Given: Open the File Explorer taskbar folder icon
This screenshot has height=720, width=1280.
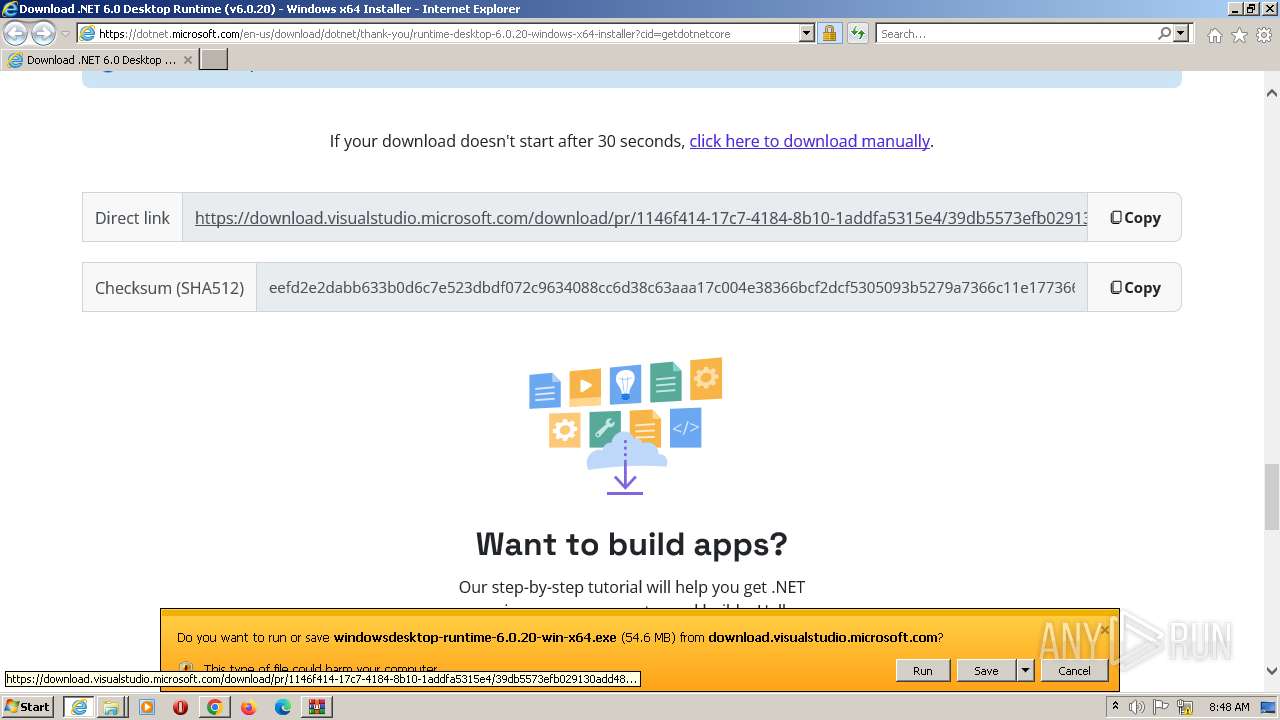Looking at the screenshot, I should point(111,707).
